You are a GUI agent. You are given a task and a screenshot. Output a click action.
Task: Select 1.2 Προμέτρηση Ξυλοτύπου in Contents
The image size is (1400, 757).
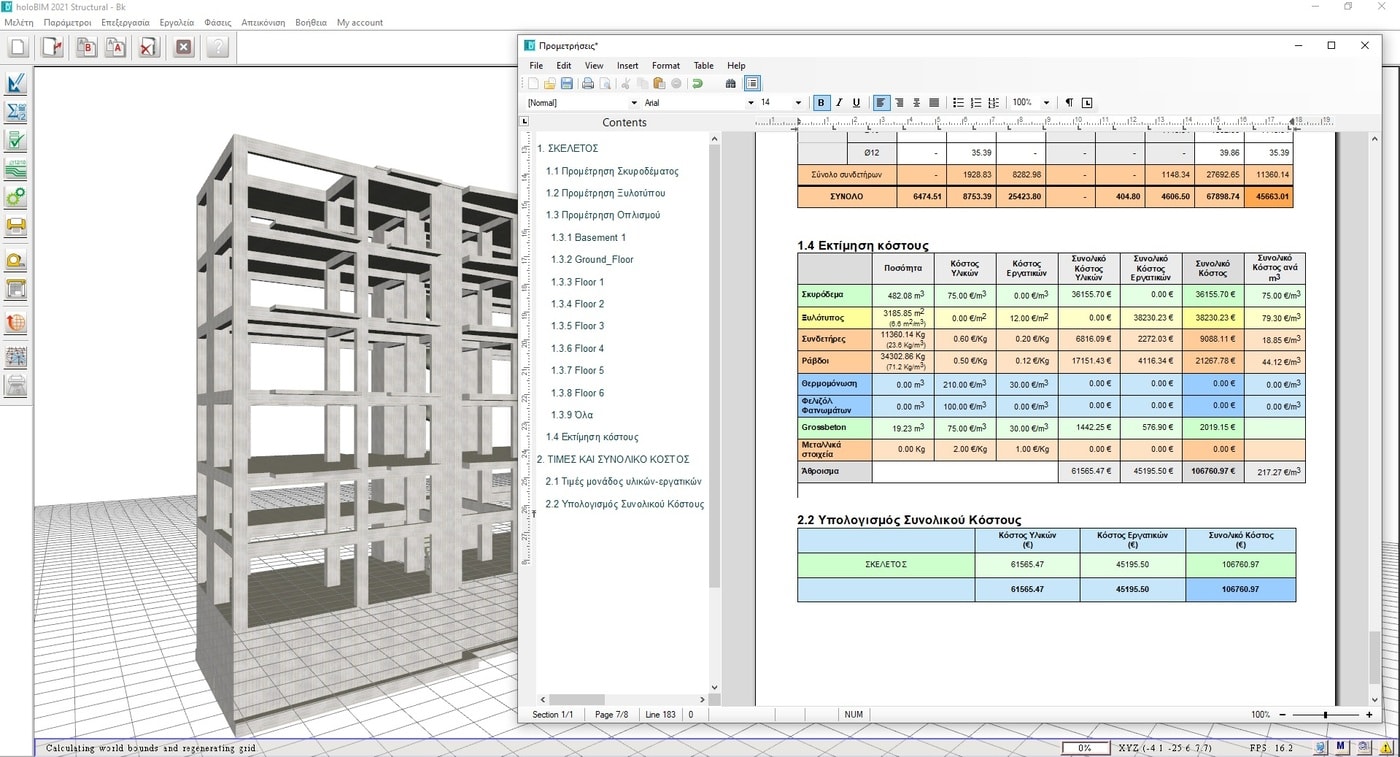click(x=605, y=193)
